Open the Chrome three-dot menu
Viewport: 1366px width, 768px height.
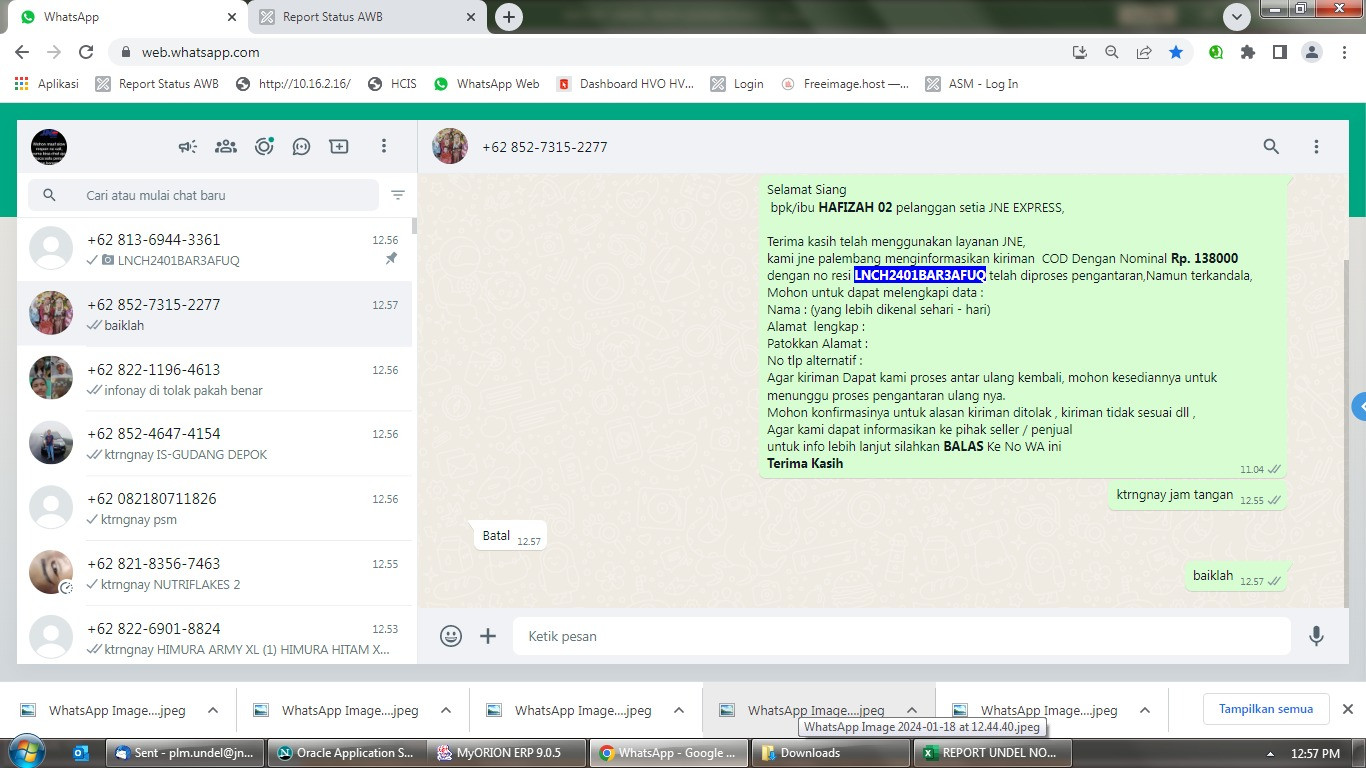(x=1345, y=52)
